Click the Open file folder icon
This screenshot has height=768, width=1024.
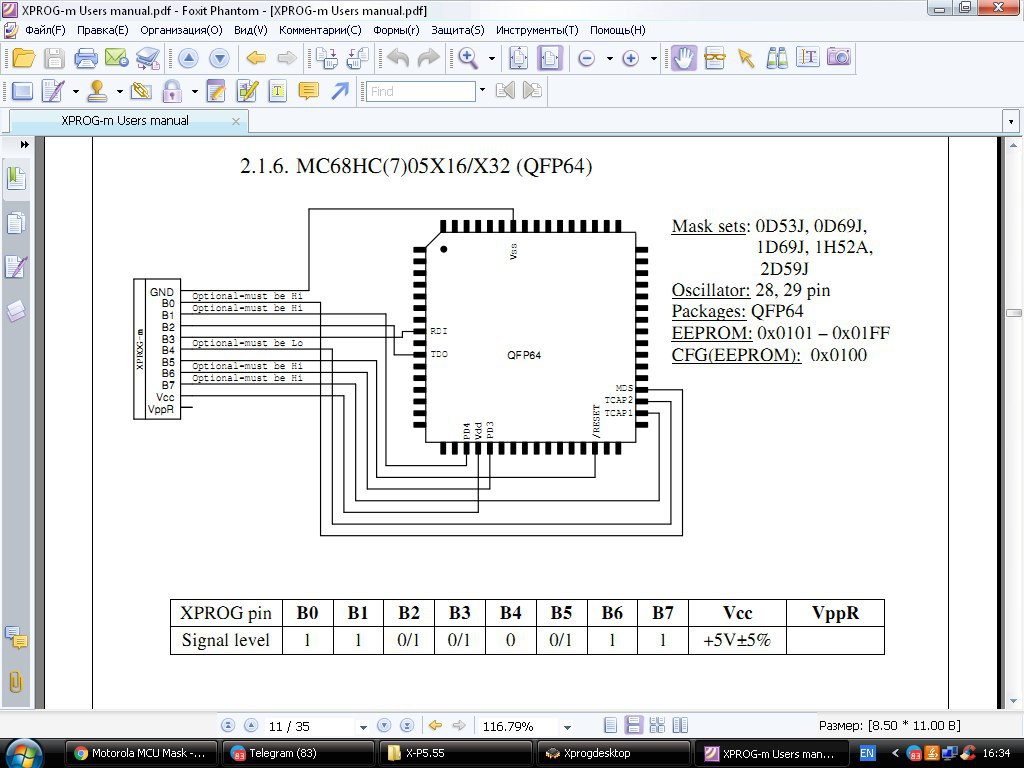coord(23,58)
